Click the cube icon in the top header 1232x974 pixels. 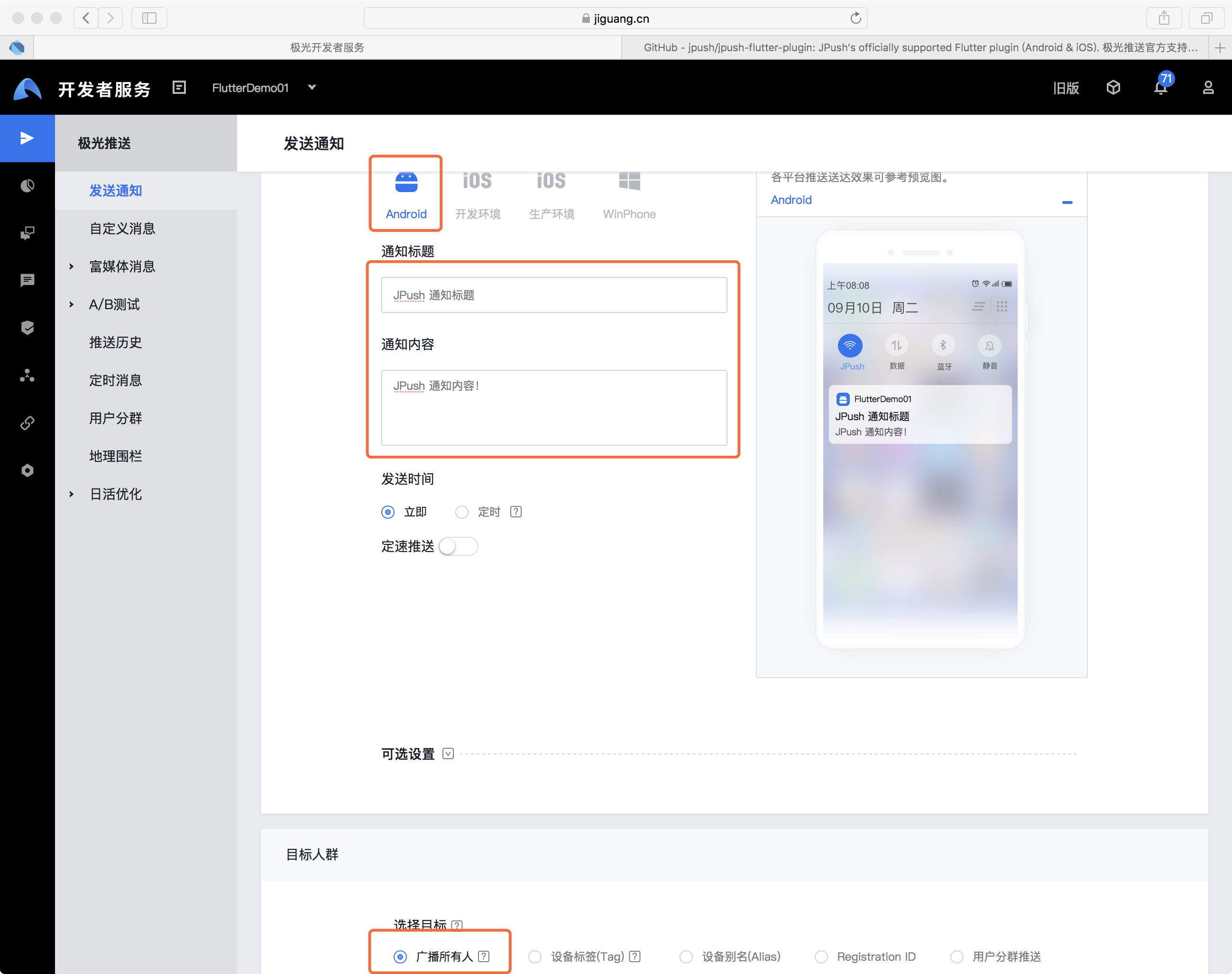tap(1113, 87)
